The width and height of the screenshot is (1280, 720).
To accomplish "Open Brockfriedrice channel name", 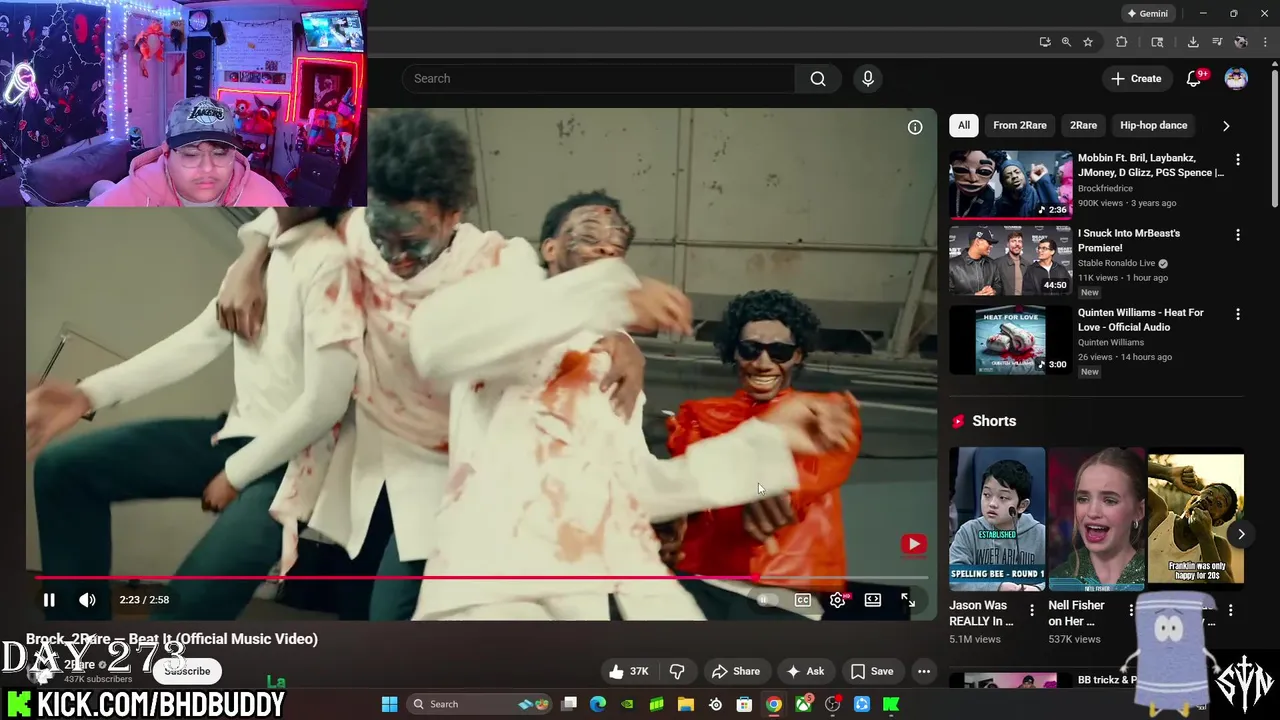I will (x=1105, y=188).
